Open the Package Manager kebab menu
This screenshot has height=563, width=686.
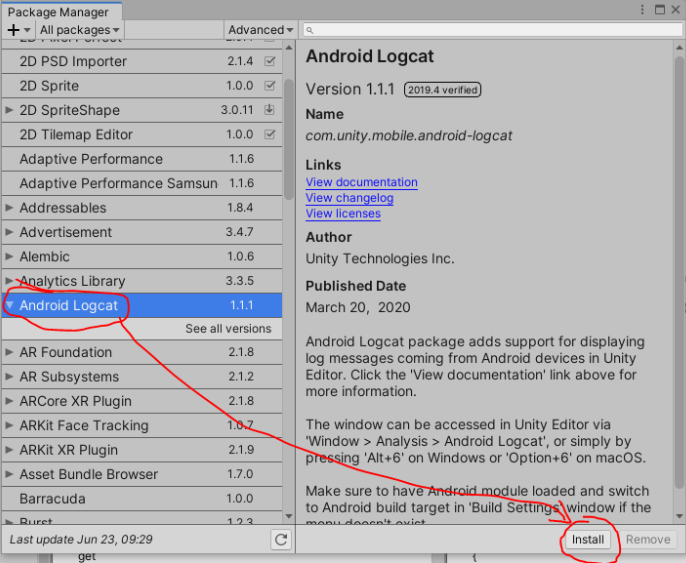point(642,10)
